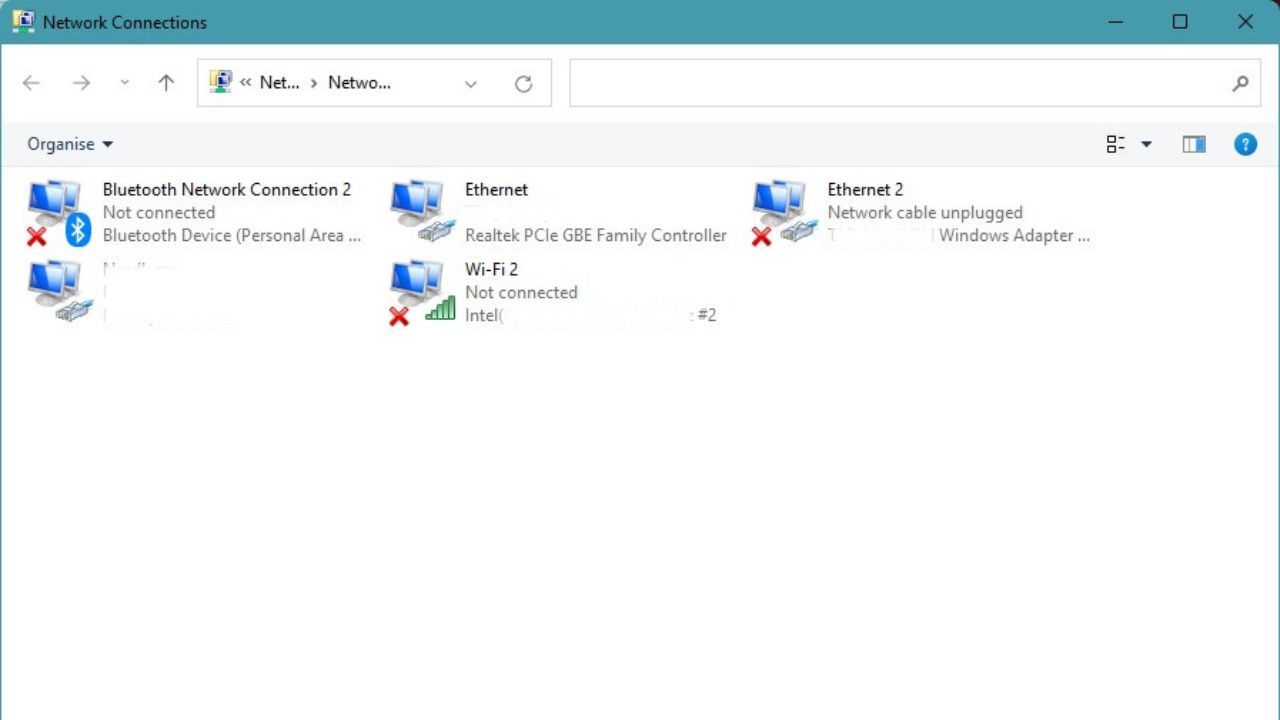Open the Organise menu
The height and width of the screenshot is (720, 1280).
(67, 144)
